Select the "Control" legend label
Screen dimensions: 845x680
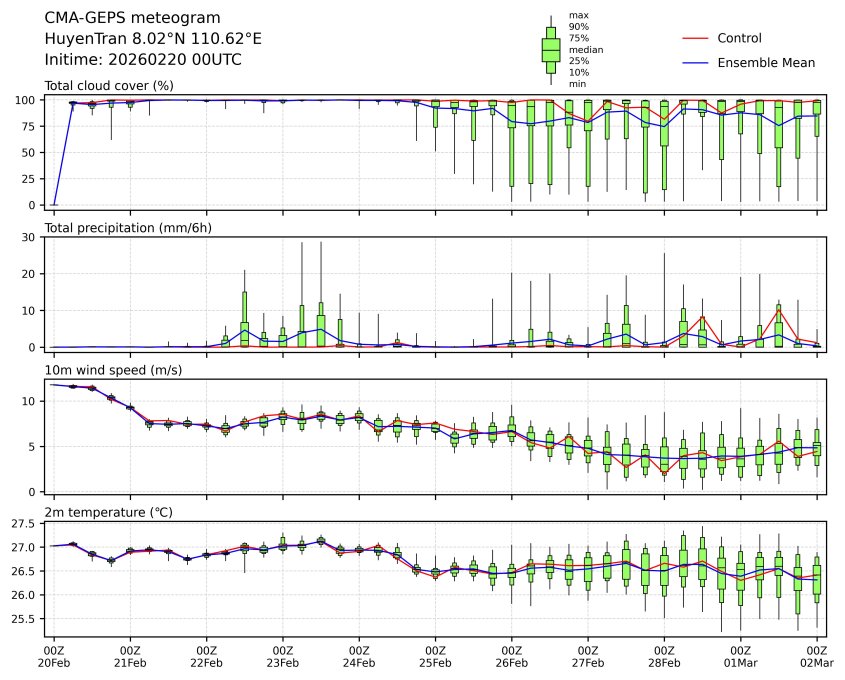pyautogui.click(x=739, y=38)
